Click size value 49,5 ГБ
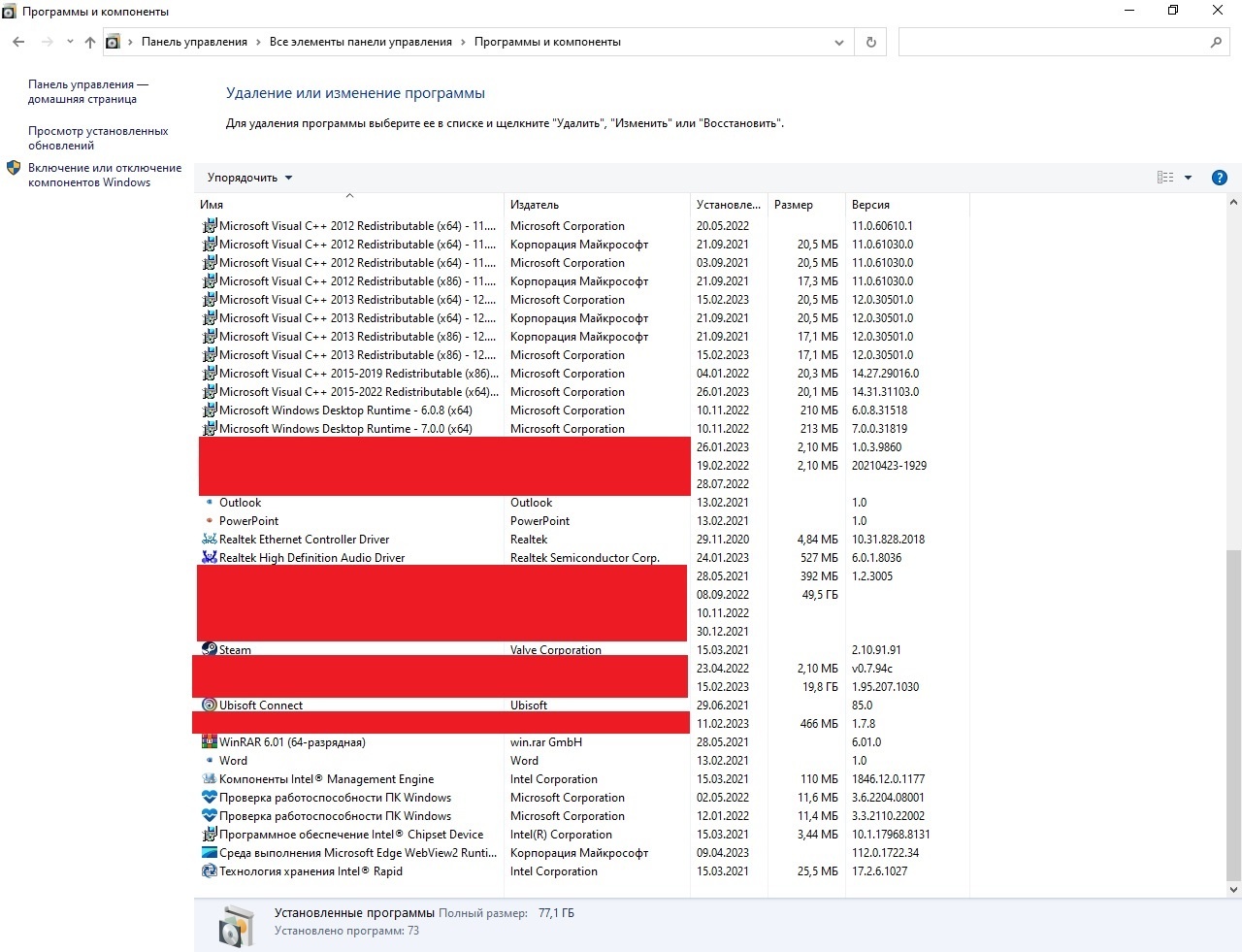1242x952 pixels. pos(820,595)
